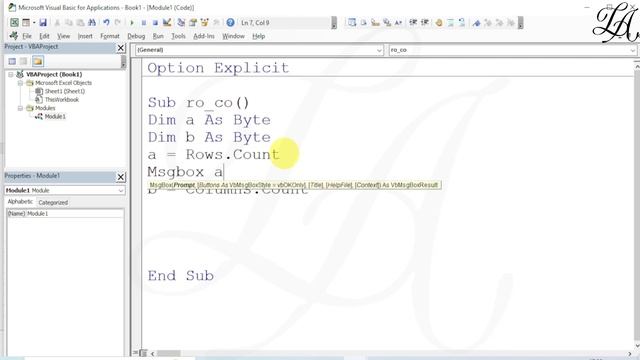The image size is (640, 360).
Task: Open the Object Browser icon
Action: point(204,23)
